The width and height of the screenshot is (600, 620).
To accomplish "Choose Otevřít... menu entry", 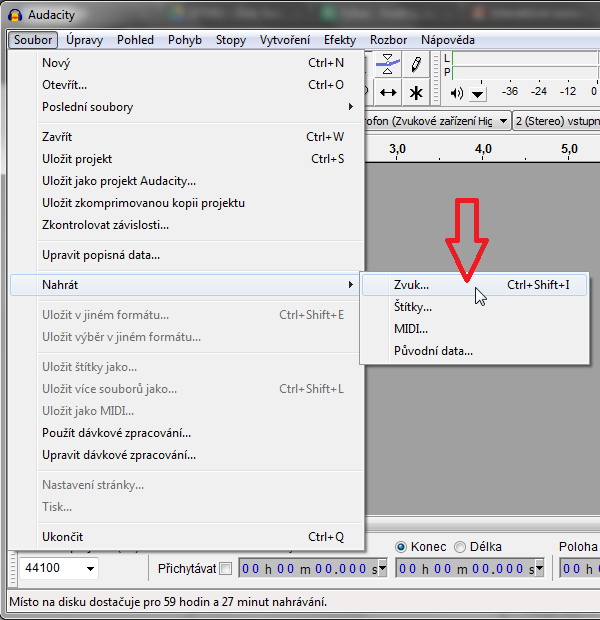I will [x=186, y=85].
